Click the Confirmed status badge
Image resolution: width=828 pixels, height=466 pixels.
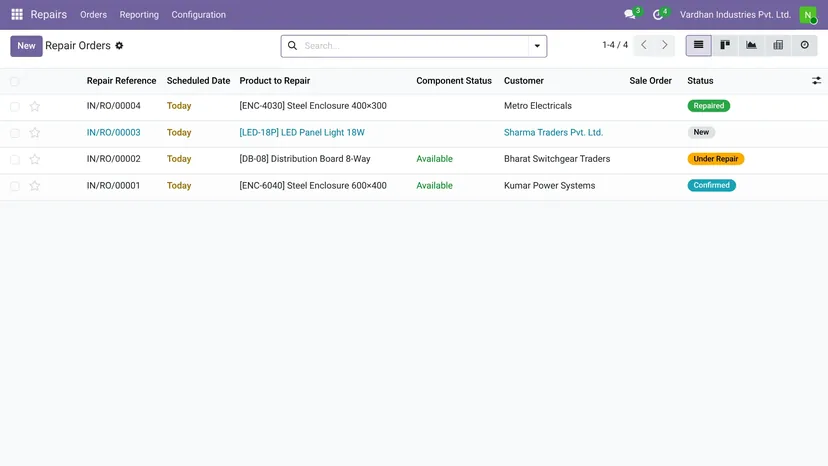711,185
